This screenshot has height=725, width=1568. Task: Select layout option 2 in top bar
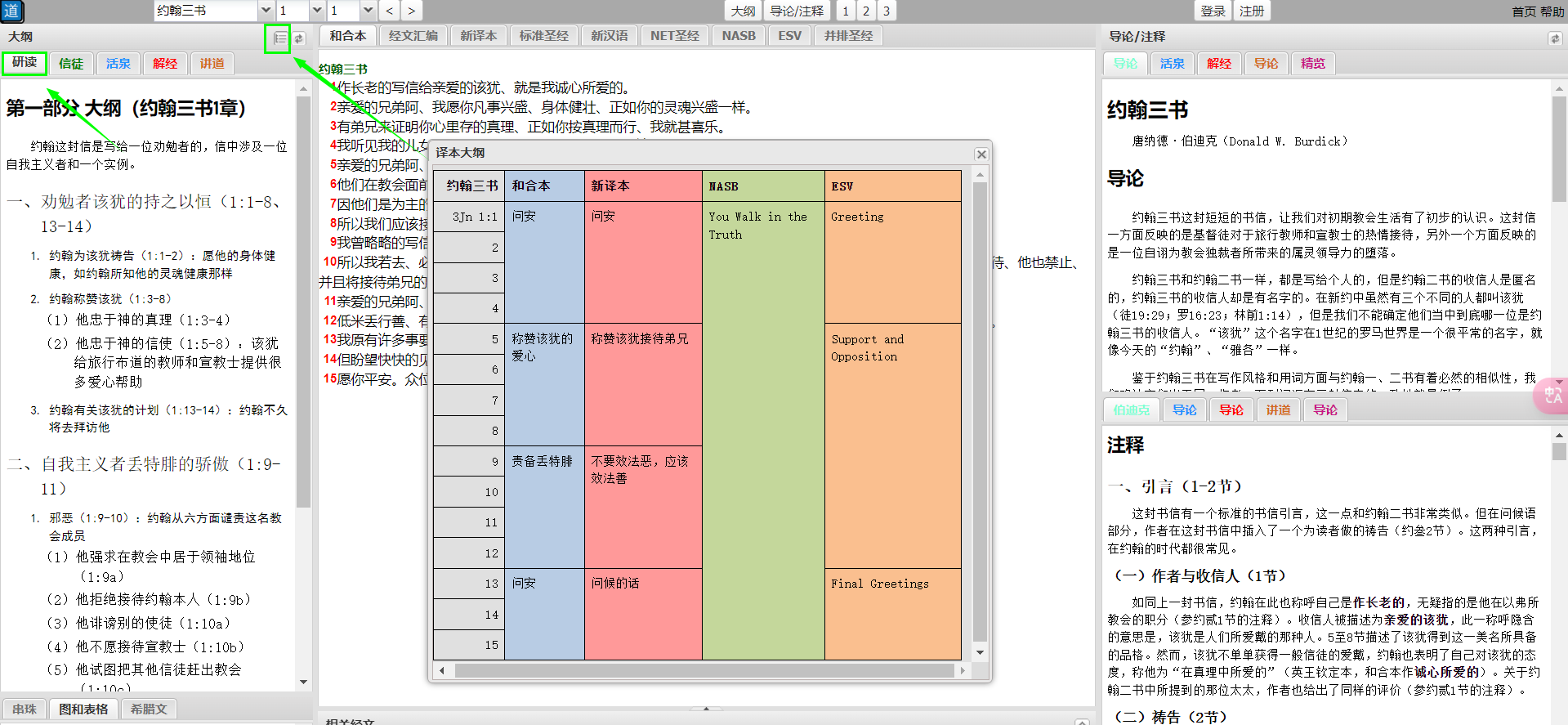coord(866,11)
